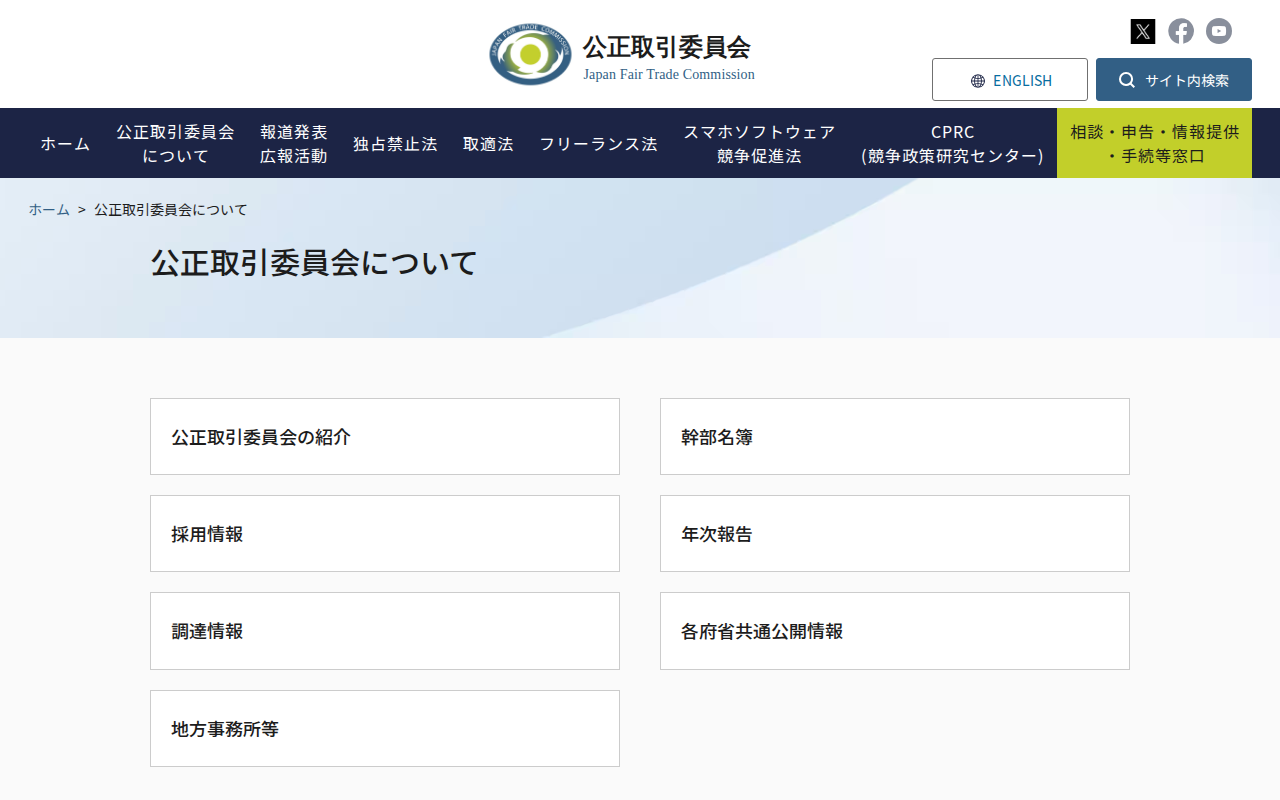Click the JFTC logo emblem
Screen dimensions: 1280x800
pyautogui.click(x=530, y=54)
